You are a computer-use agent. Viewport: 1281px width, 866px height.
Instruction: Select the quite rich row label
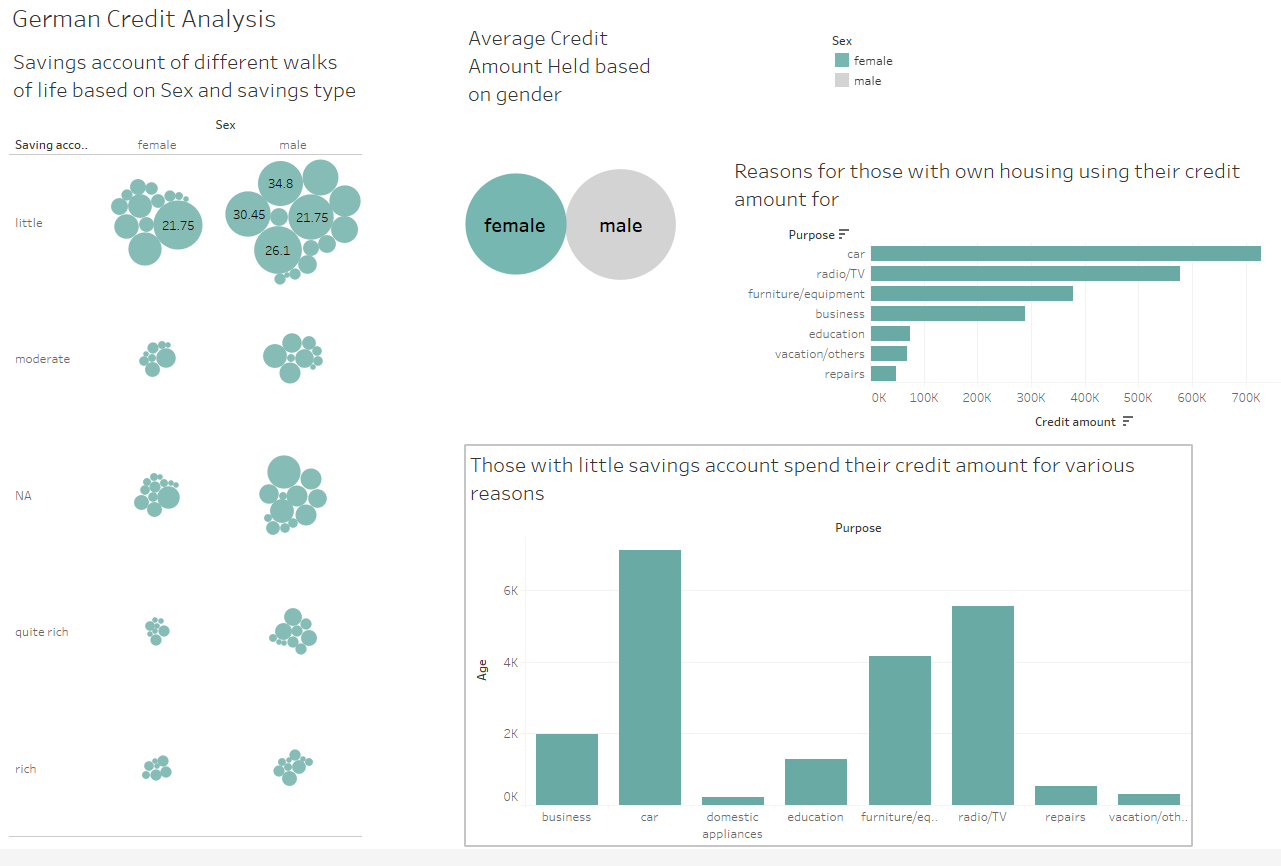coord(41,631)
